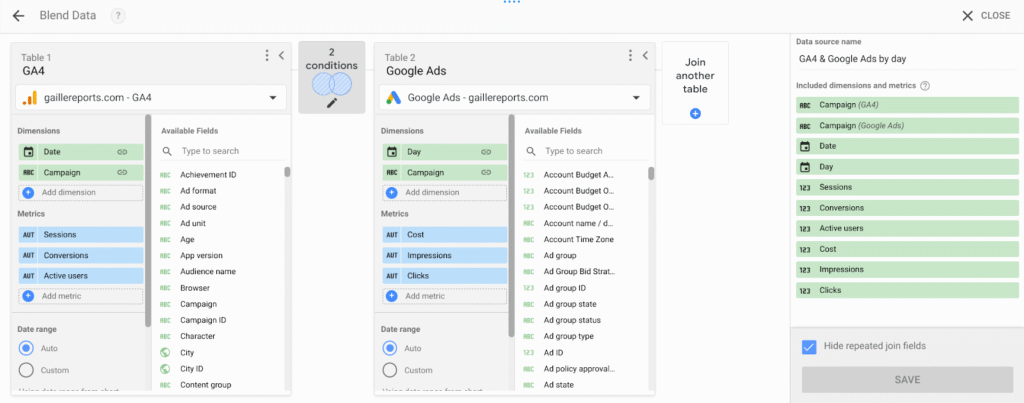Click link icon on Google Ads Day dimension
This screenshot has width=1024, height=403.
tap(485, 152)
